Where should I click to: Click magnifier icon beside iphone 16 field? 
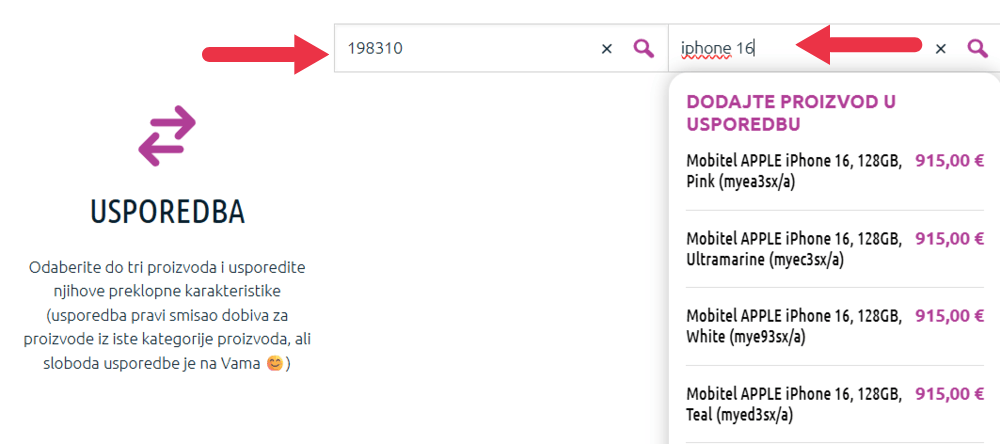pos(977,48)
